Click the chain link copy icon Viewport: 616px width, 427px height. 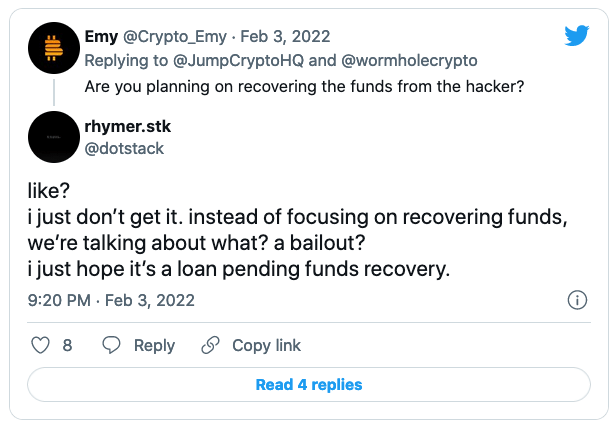pos(210,345)
